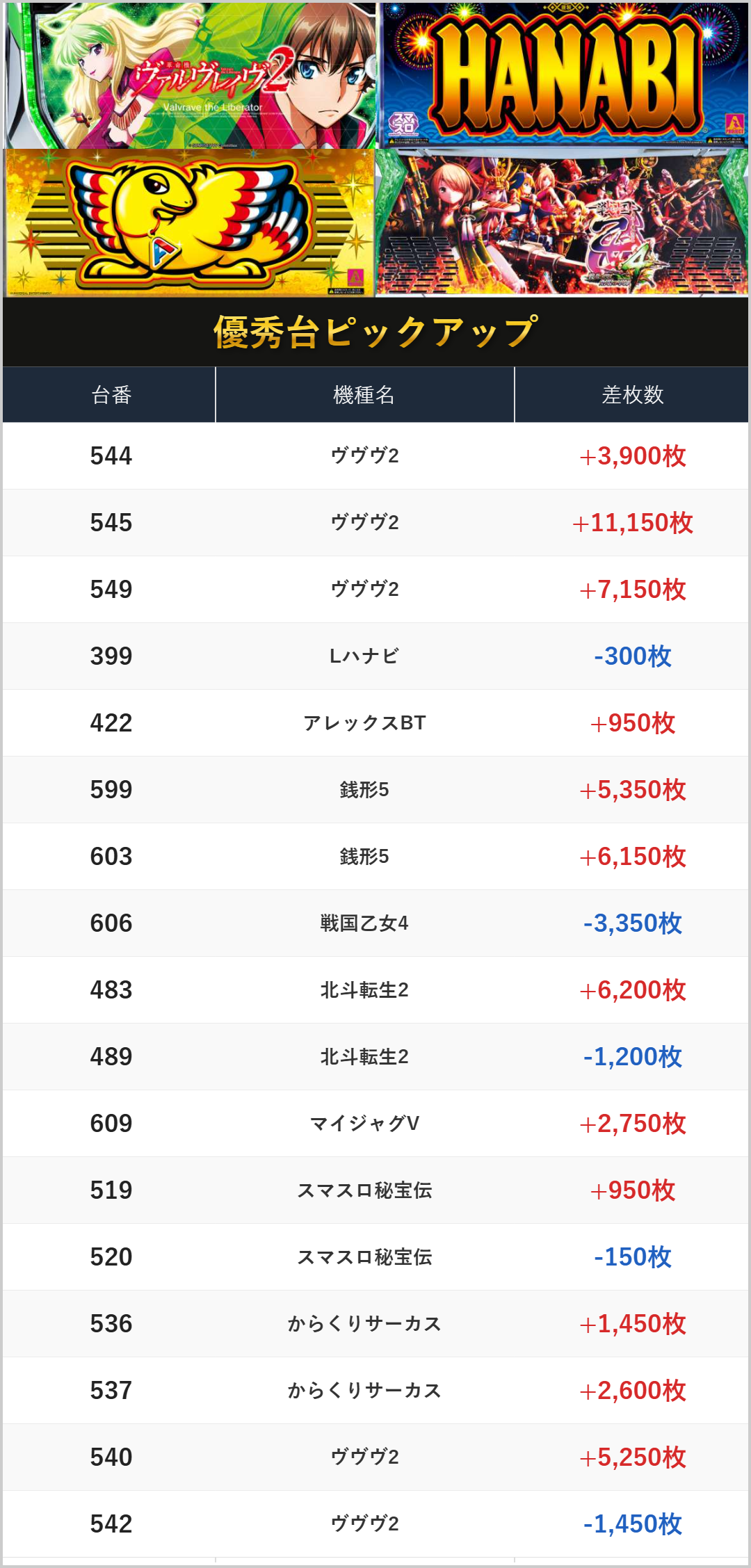Click the -150枚 value for machine 520
Image resolution: width=751 pixels, height=1568 pixels.
tap(632, 1257)
